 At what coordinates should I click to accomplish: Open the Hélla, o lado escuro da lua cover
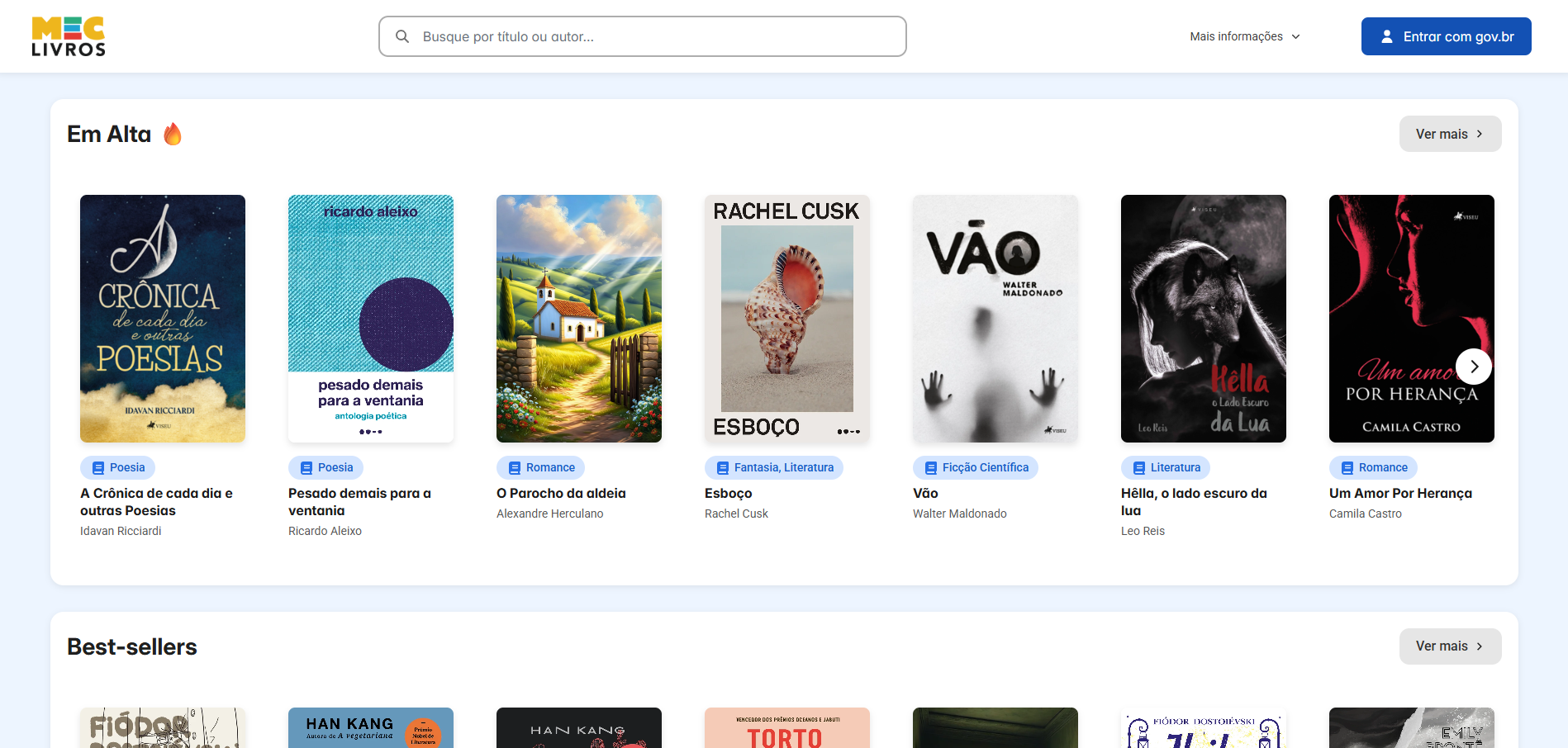point(1204,319)
